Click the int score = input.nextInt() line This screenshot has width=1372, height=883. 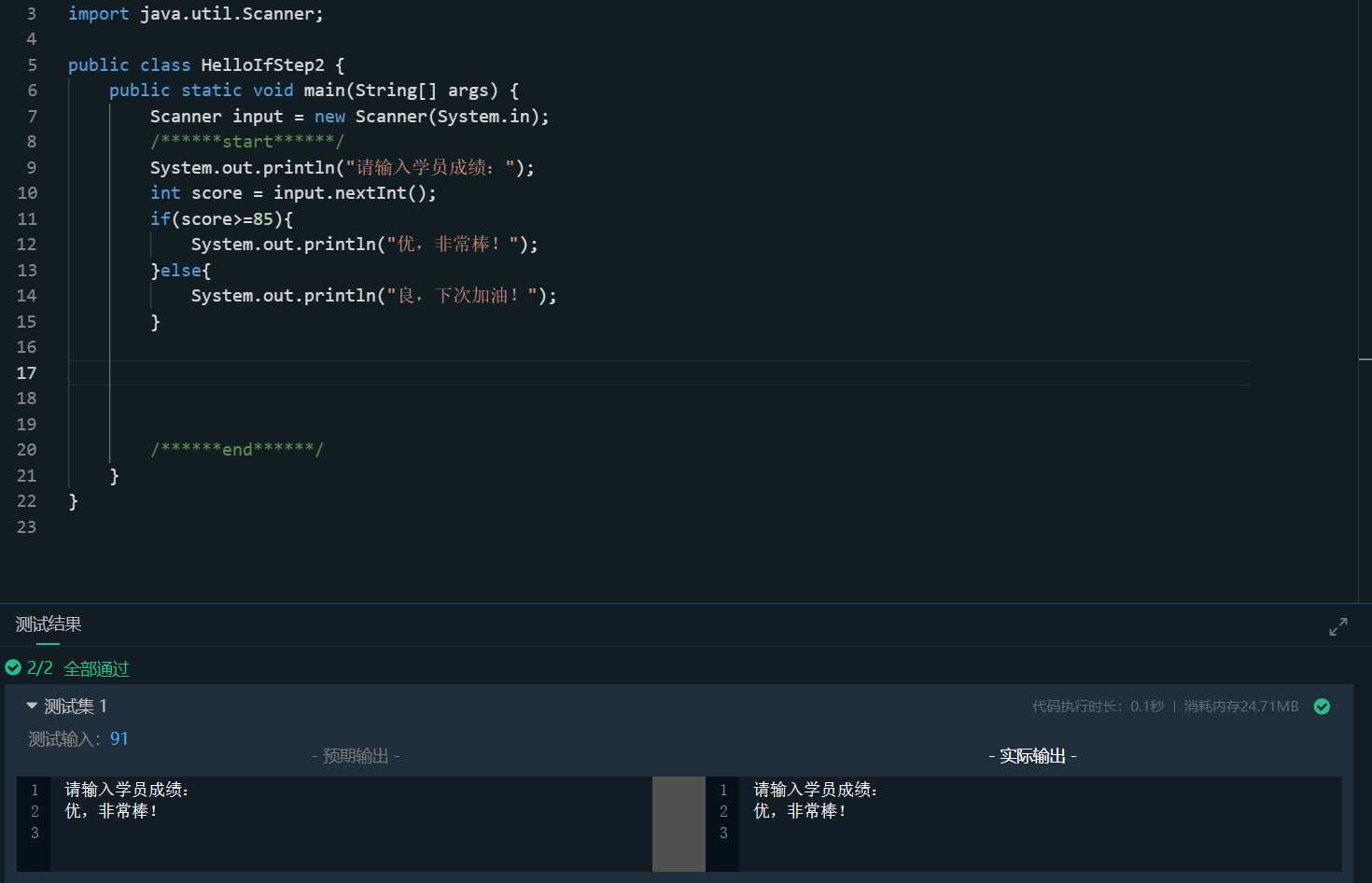tap(293, 193)
